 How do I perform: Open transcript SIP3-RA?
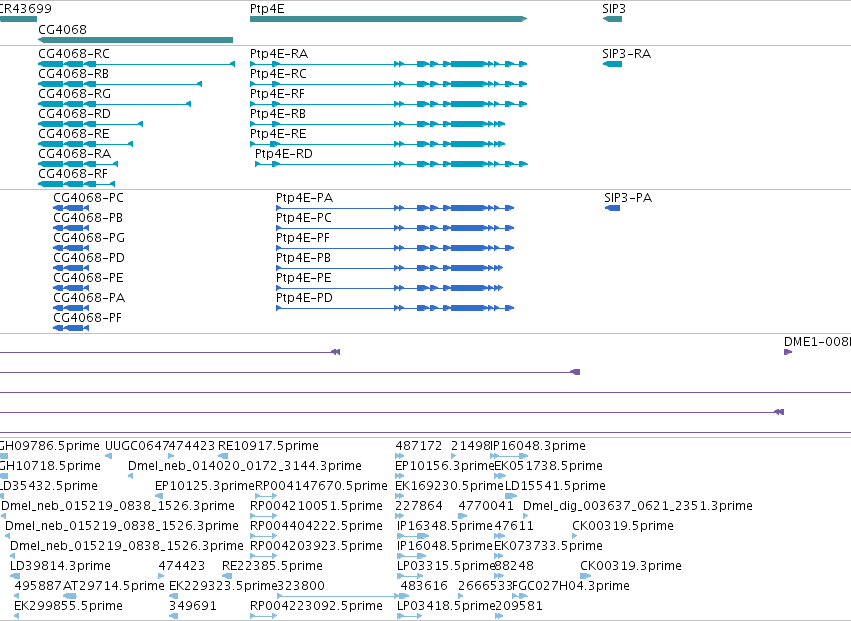coord(627,54)
